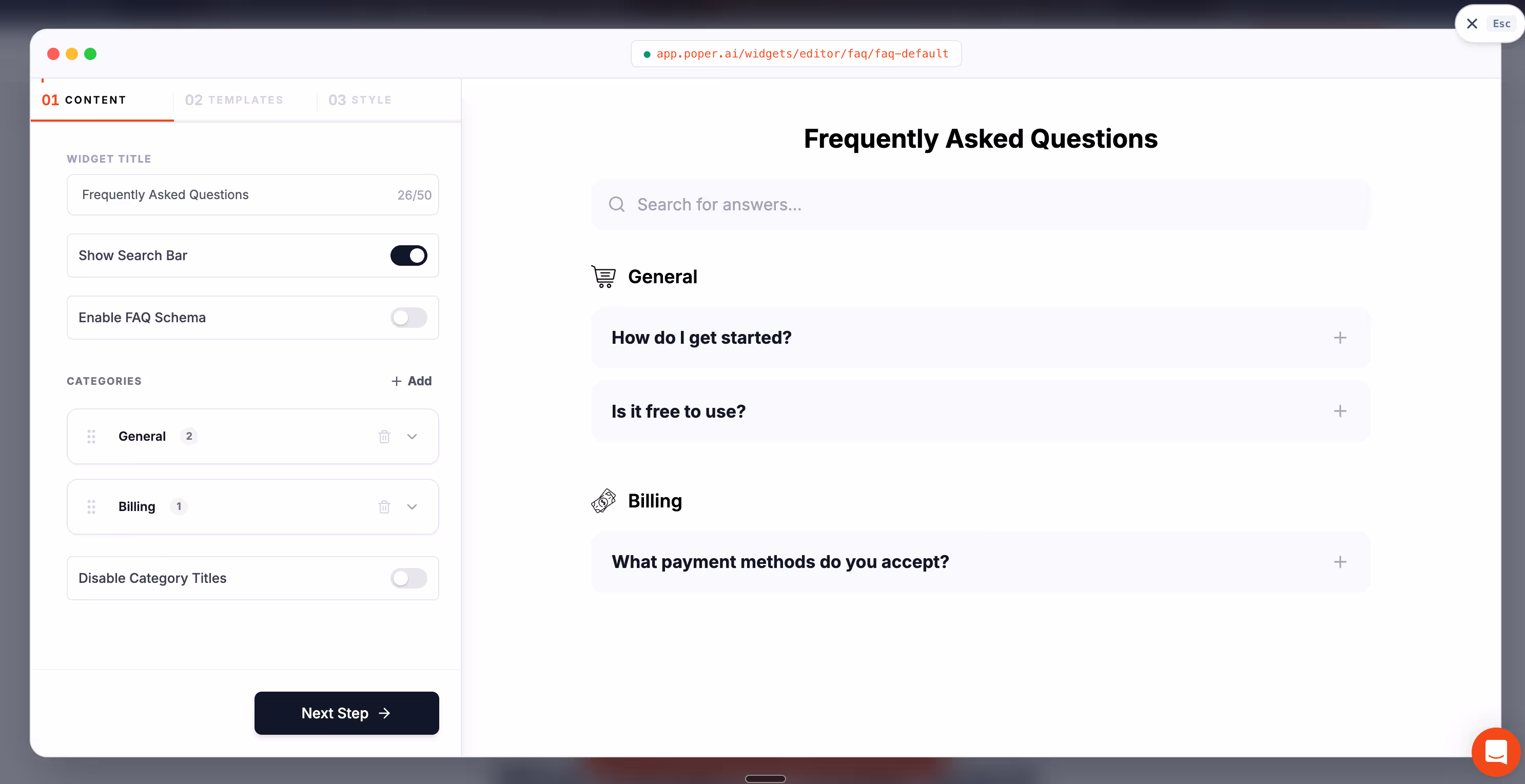Click the Billing heading in preview

coord(655,501)
